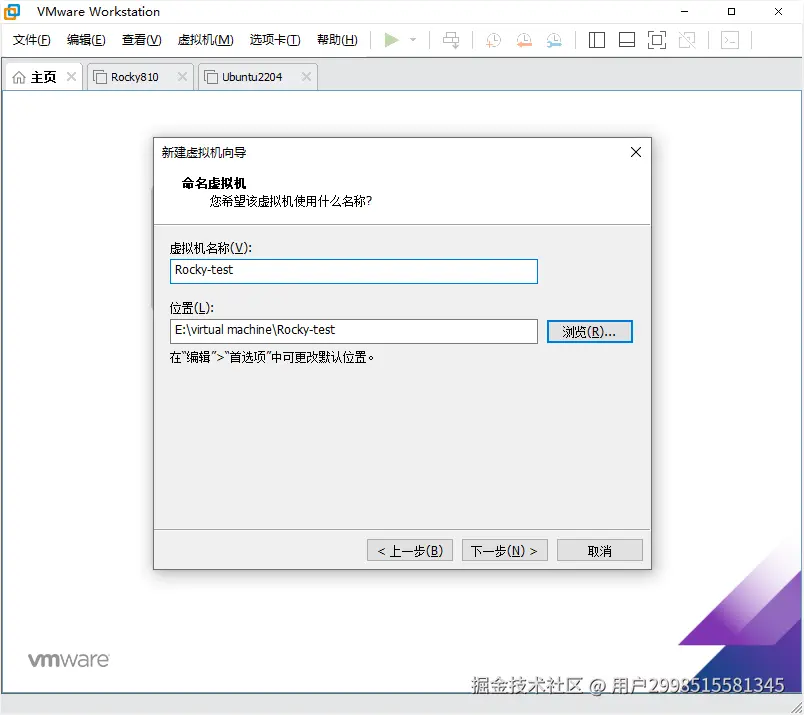
Task: Click the 取消 cancel button
Action: 599,550
